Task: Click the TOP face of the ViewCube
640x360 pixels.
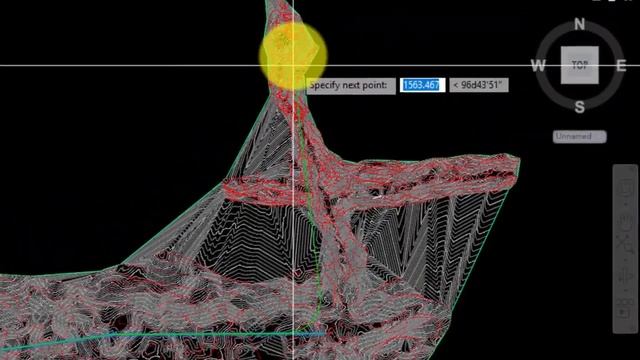Action: pyautogui.click(x=580, y=65)
